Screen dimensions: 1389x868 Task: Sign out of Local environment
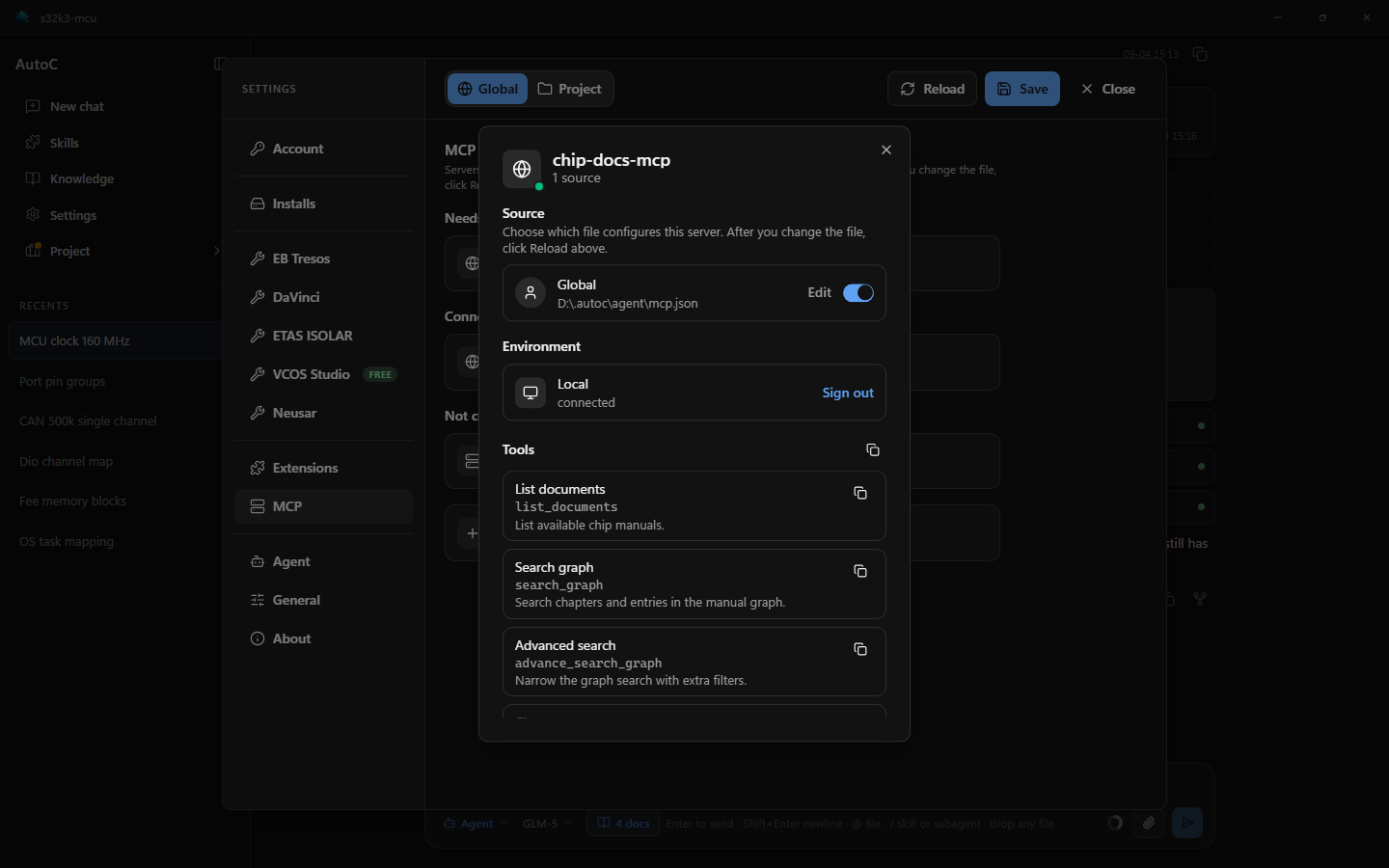pyautogui.click(x=848, y=393)
